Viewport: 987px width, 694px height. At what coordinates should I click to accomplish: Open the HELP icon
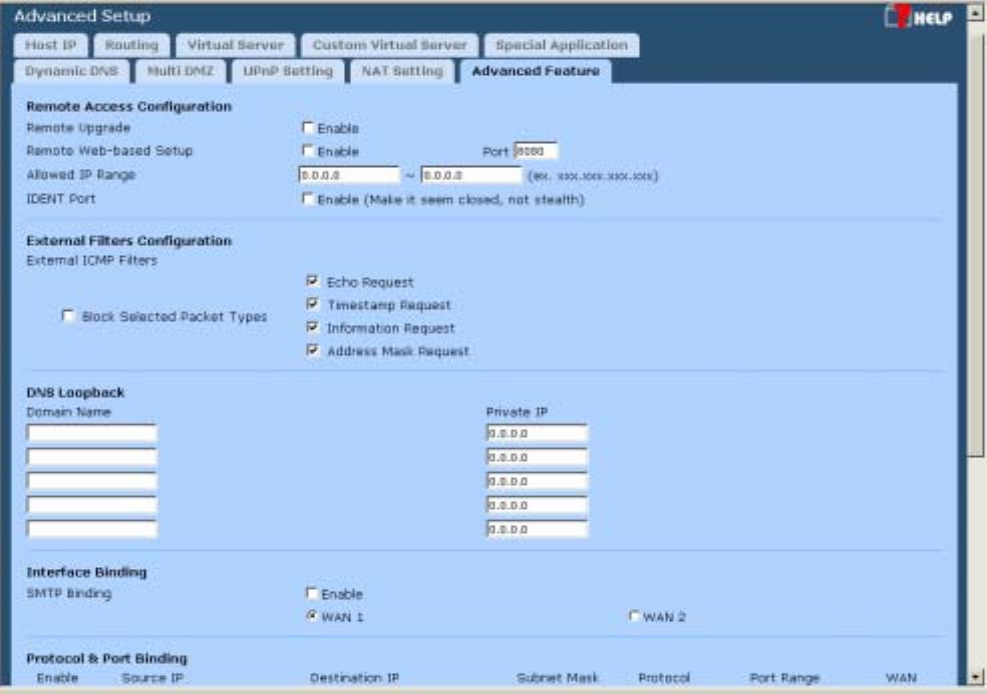point(918,16)
